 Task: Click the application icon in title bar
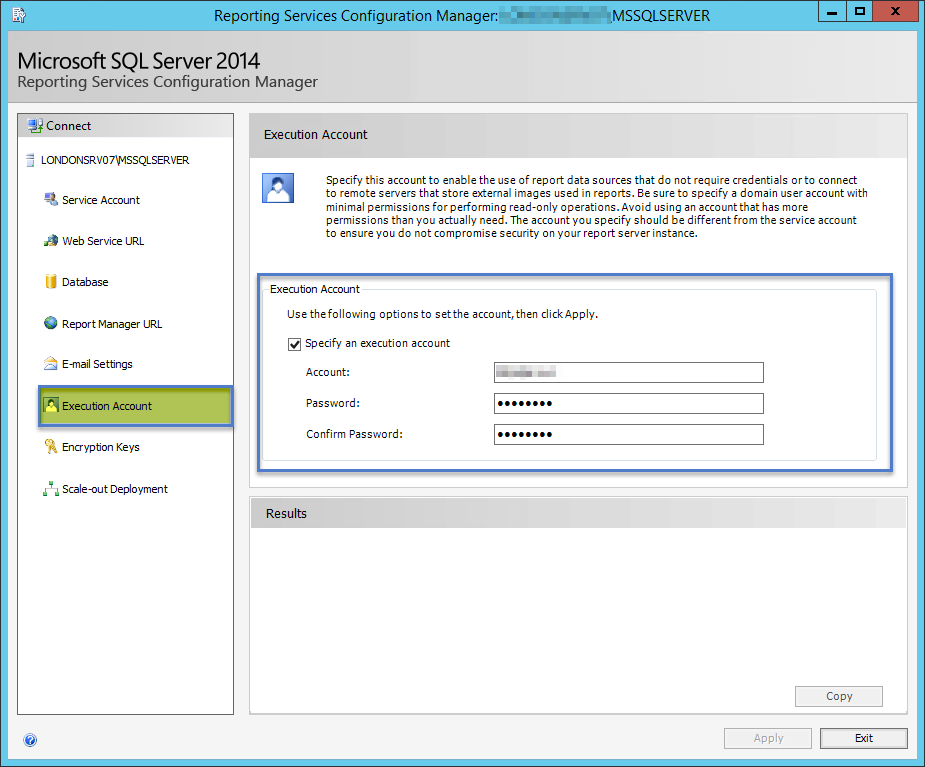[18, 15]
